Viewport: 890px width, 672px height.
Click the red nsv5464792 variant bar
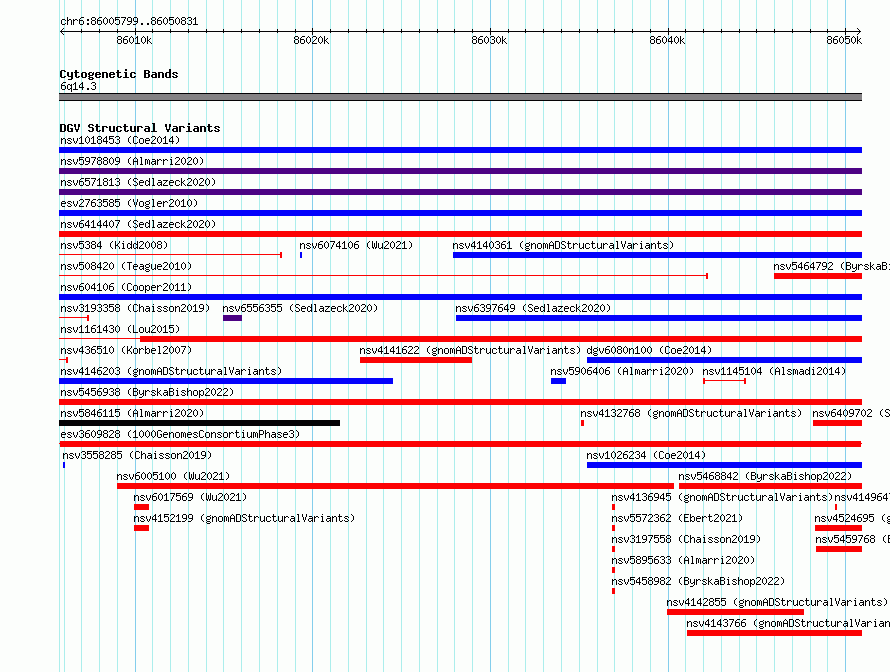[x=818, y=276]
